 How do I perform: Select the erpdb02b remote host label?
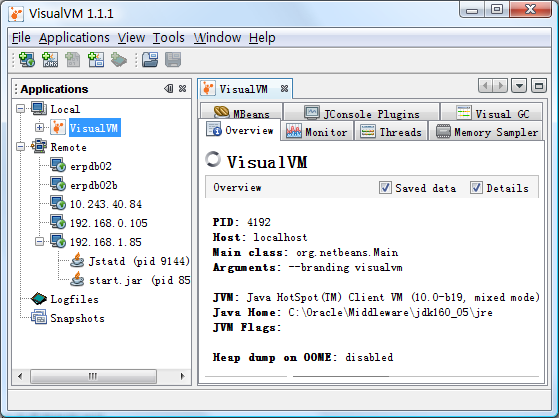coord(94,185)
